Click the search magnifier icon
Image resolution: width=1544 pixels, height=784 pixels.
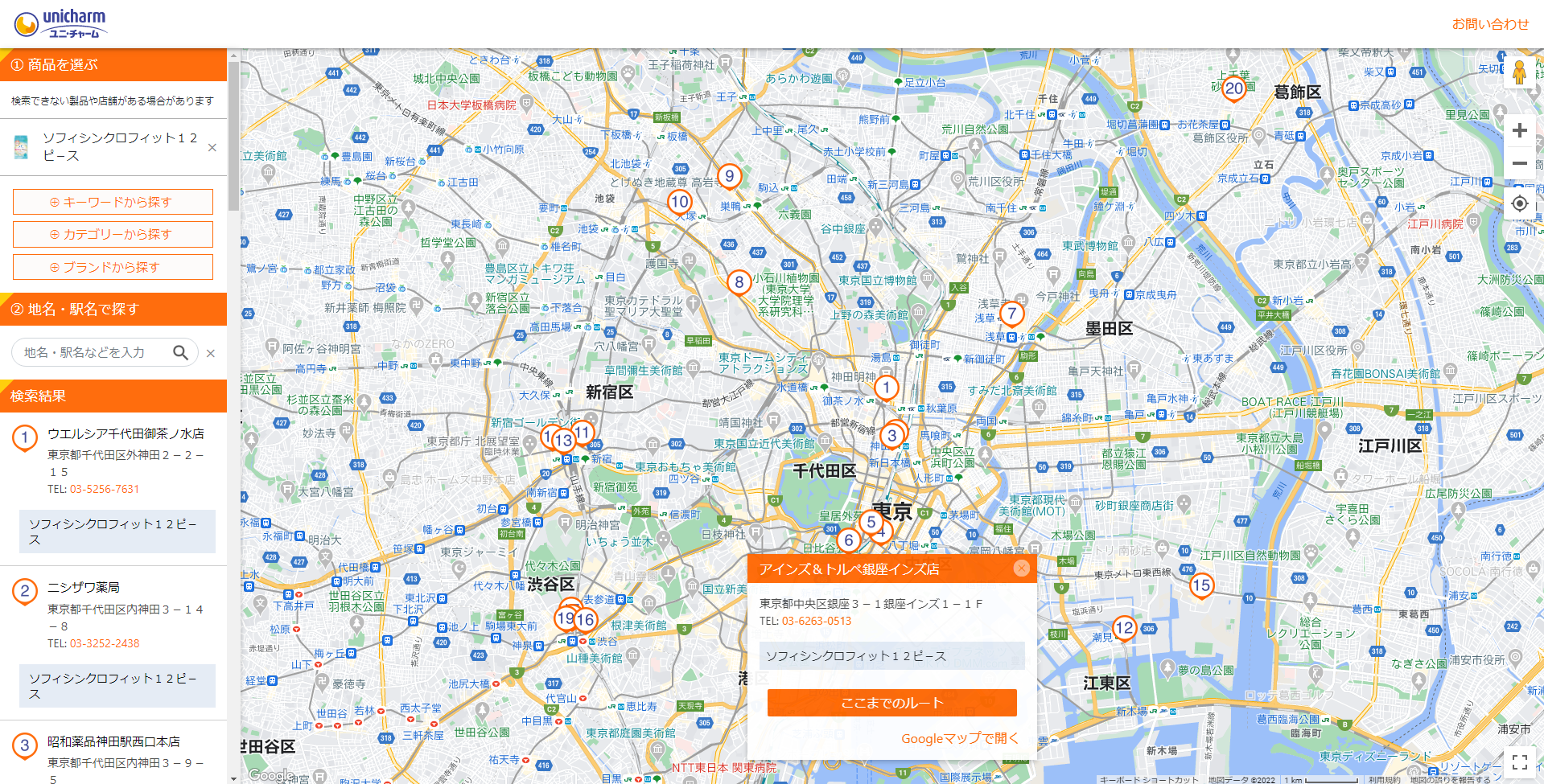click(180, 352)
